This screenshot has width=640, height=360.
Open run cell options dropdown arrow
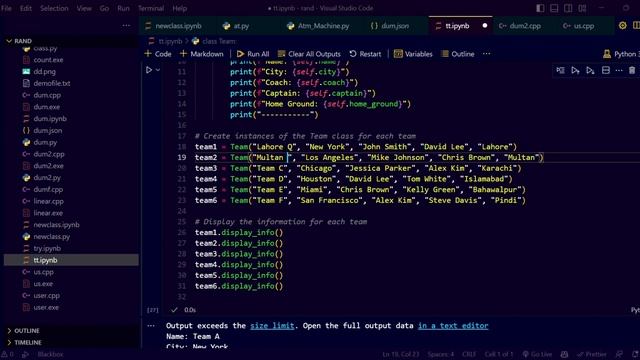coord(158,70)
